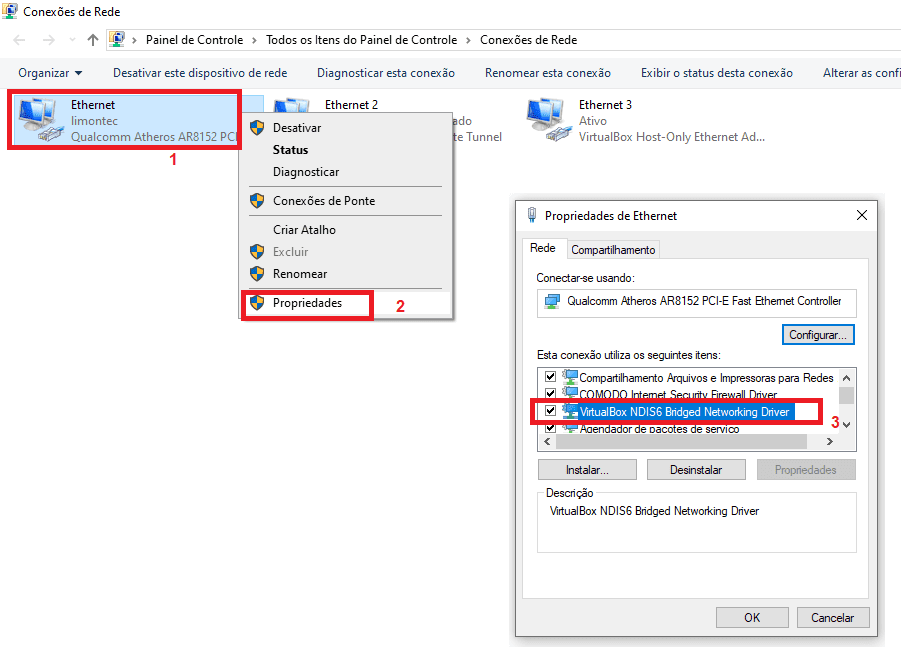Select Compartilhamento Arquivos e Impressoras para Redes text
The width and height of the screenshot is (901, 655).
pos(706,377)
